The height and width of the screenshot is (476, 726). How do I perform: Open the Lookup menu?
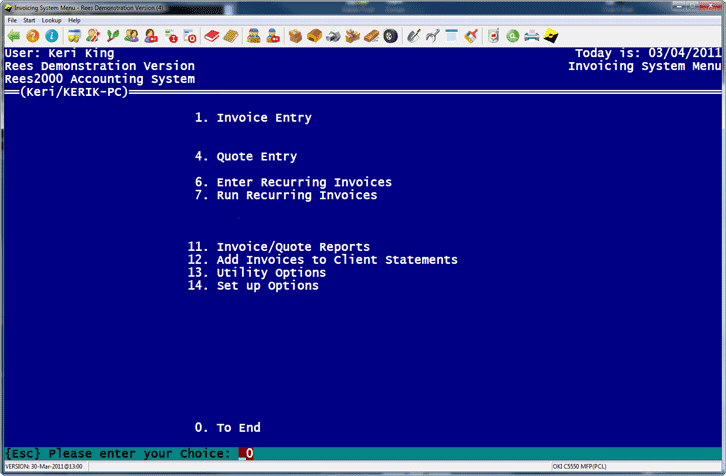click(51, 20)
